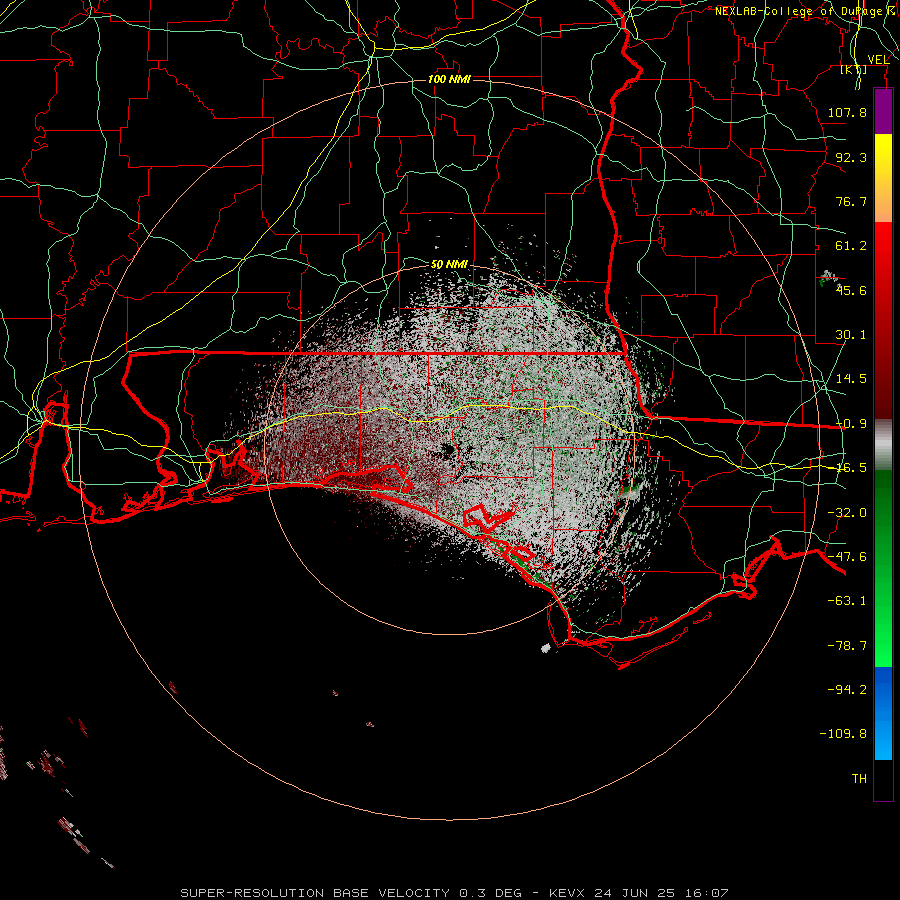Click the dark radar site hole at center

pos(448,452)
